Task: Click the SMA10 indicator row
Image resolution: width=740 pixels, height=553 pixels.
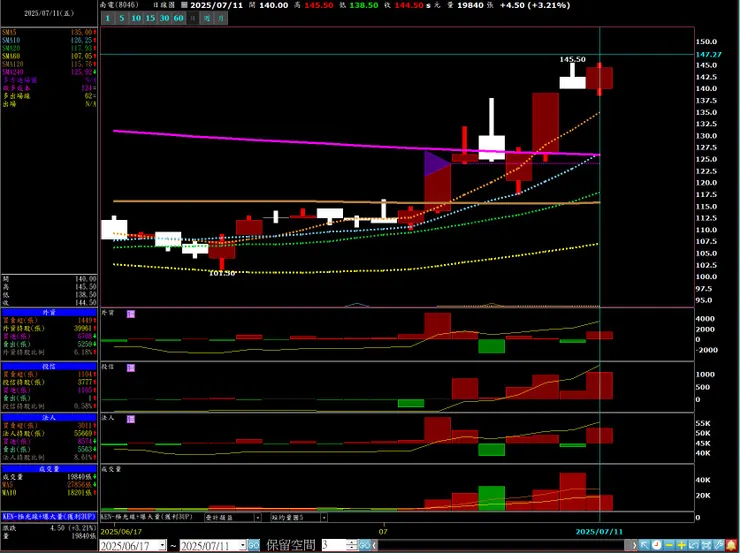Action: pyautogui.click(x=49, y=40)
